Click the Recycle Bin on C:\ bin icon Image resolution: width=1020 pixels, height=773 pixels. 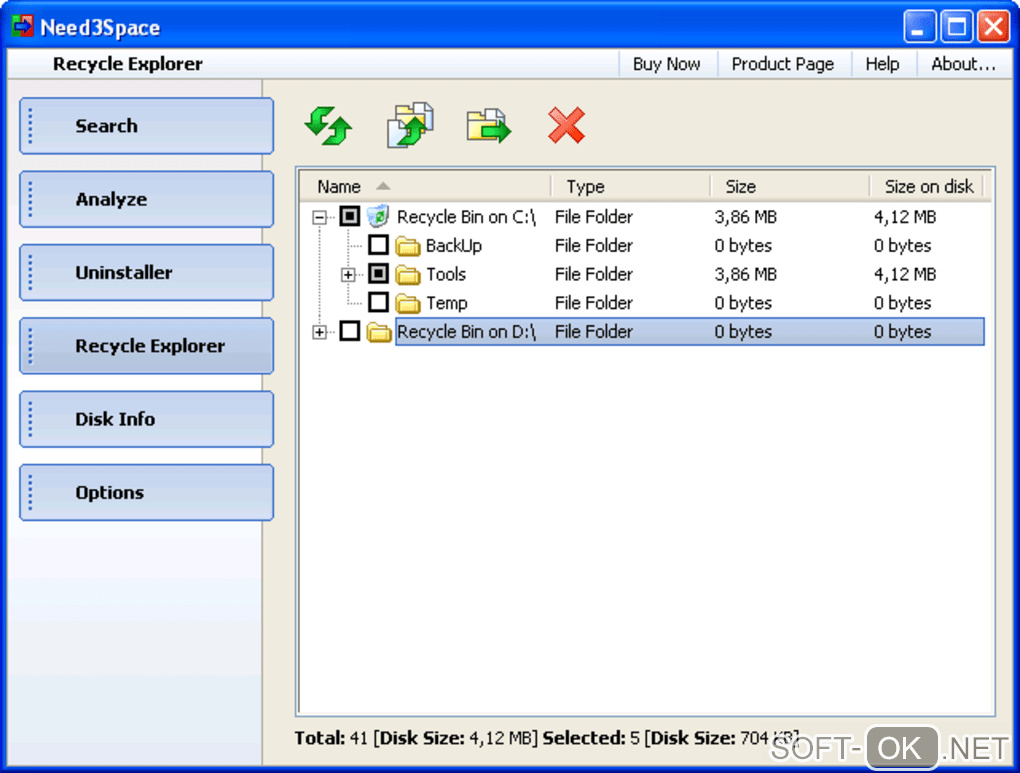(378, 216)
